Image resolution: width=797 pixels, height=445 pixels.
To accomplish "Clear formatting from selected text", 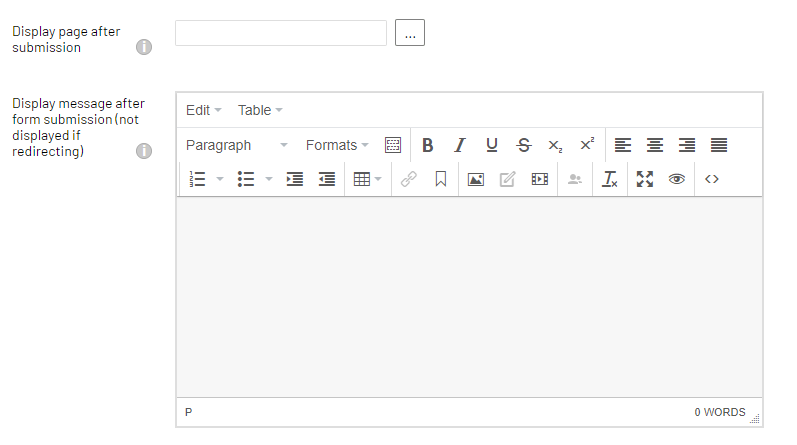I will point(609,179).
